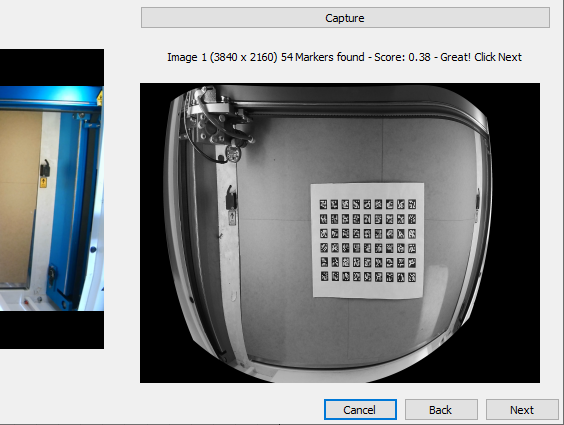Click the Capture button
The height and width of the screenshot is (425, 564).
(x=345, y=18)
